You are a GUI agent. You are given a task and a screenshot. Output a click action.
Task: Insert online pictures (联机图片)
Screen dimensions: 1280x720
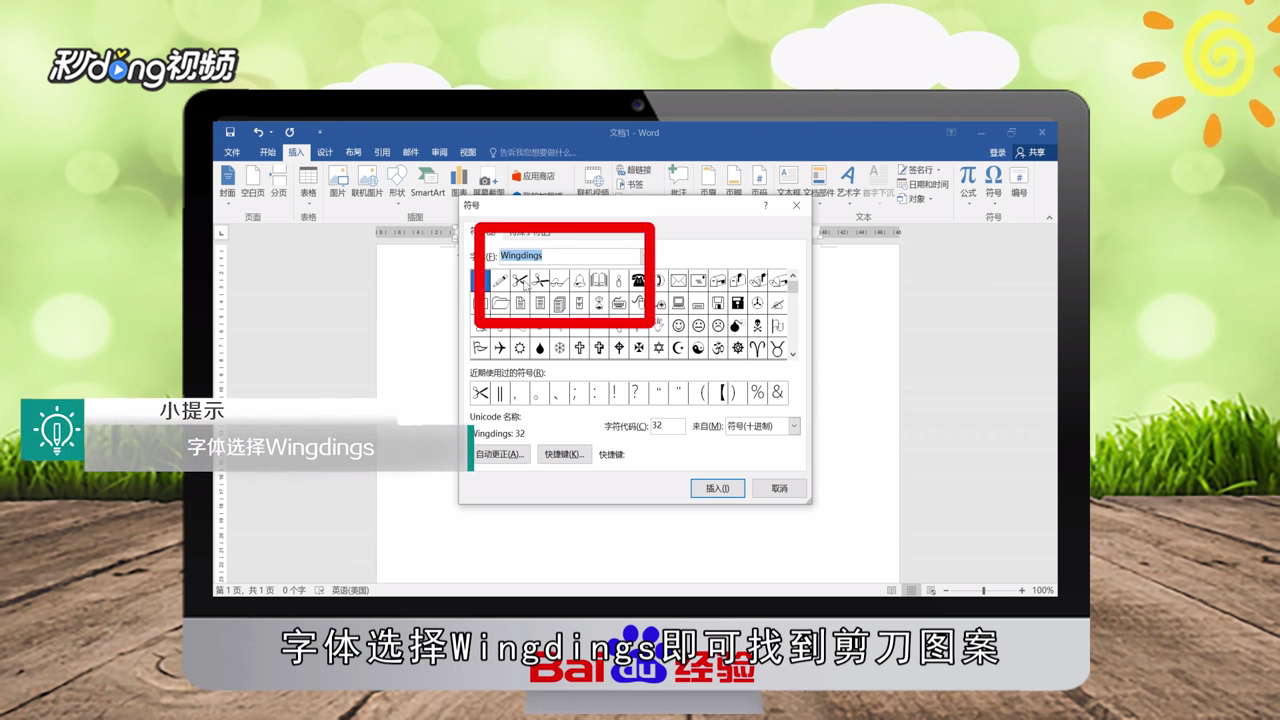point(367,182)
